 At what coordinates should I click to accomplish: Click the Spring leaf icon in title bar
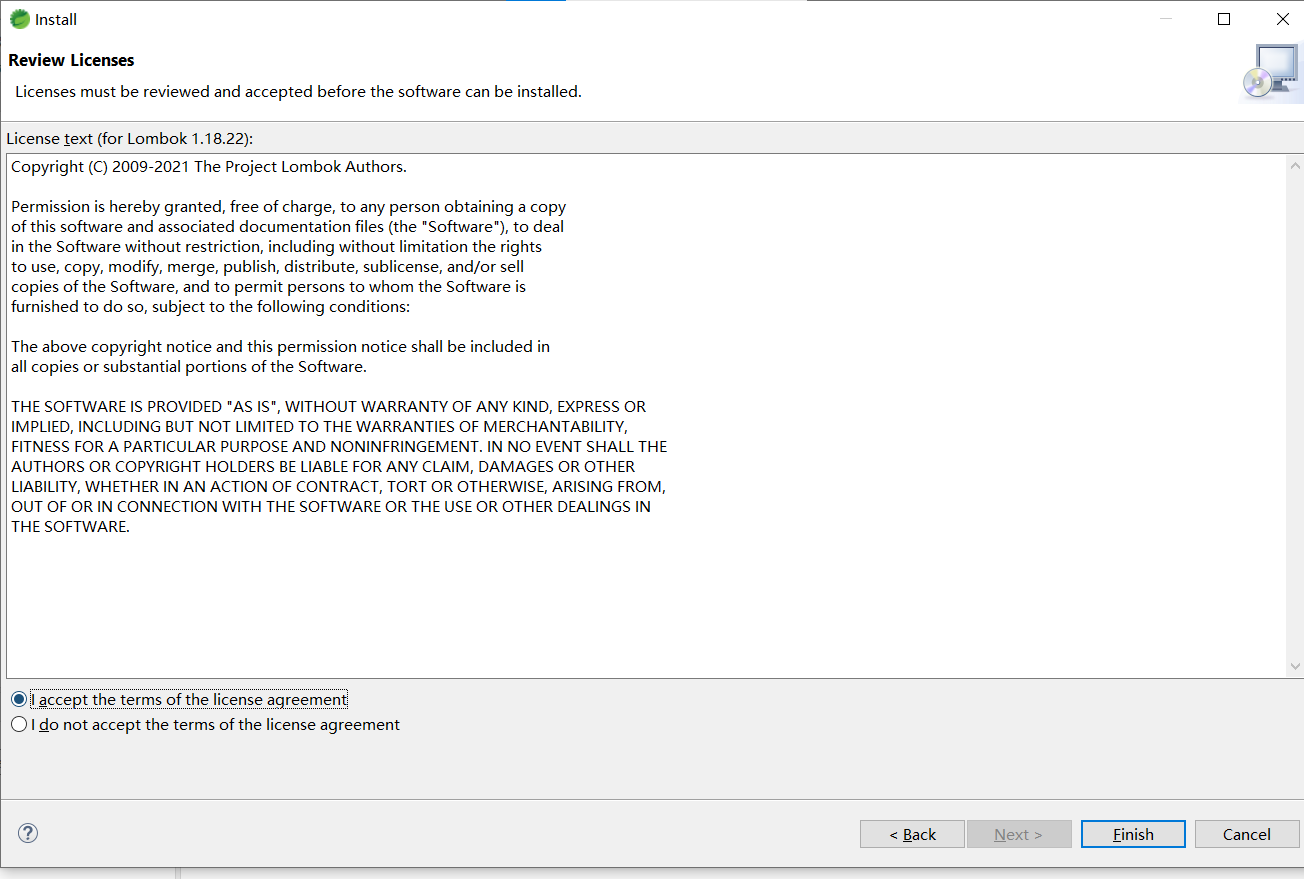point(19,19)
